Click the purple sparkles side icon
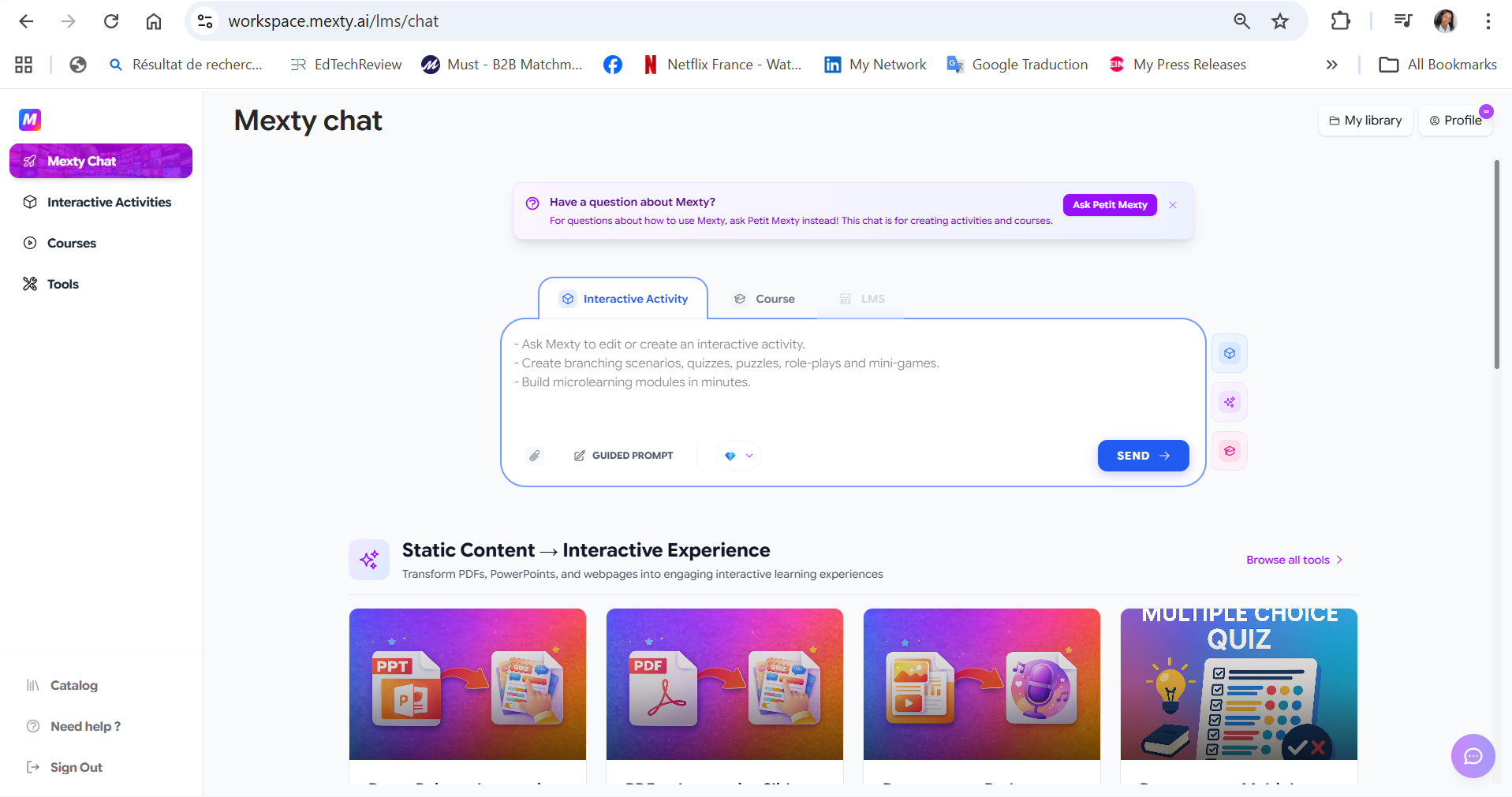 coord(1230,402)
